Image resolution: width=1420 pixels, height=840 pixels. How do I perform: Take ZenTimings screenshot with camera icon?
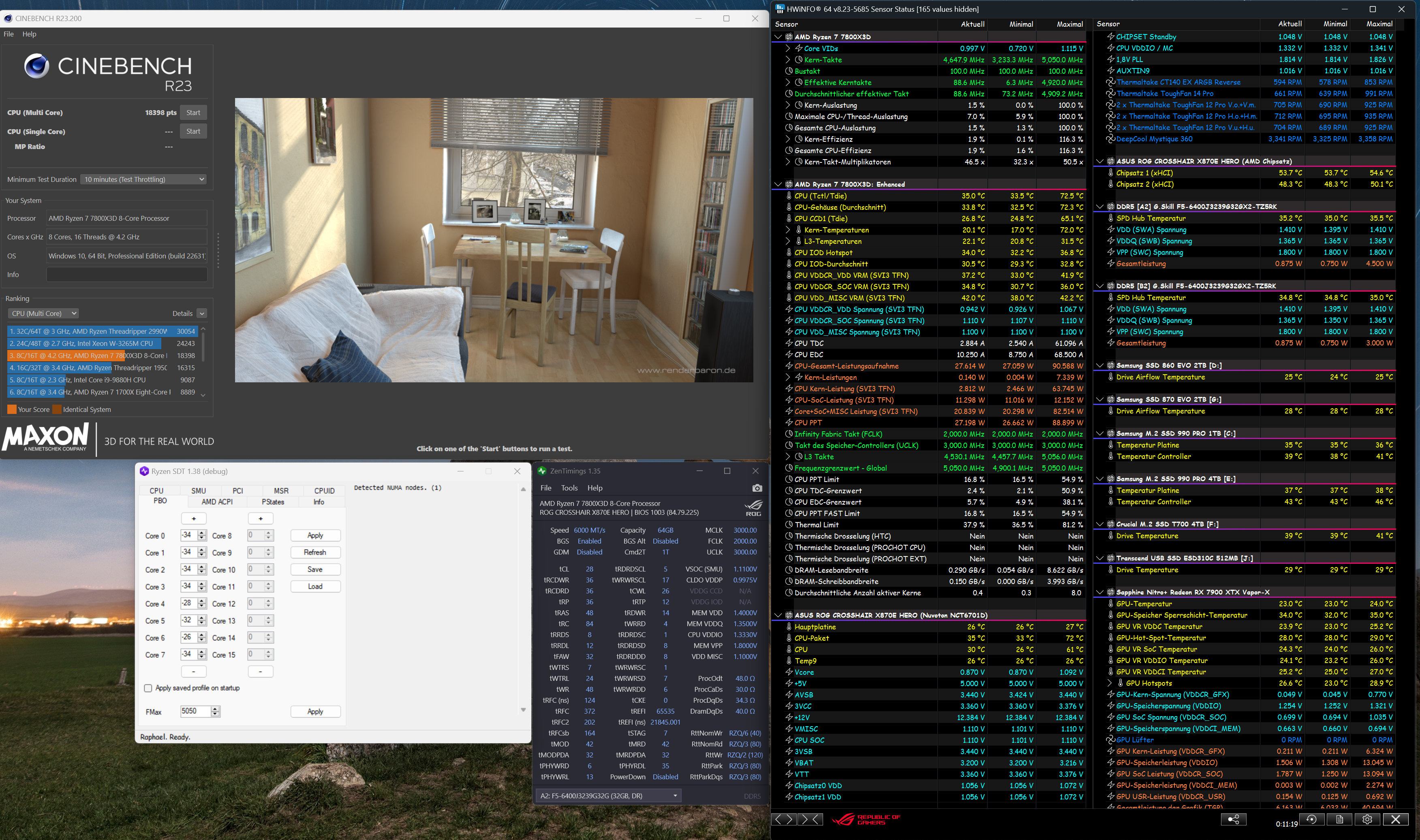pyautogui.click(x=757, y=488)
